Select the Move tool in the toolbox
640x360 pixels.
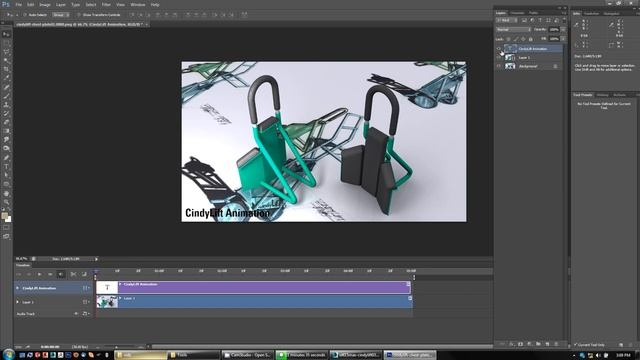click(x=6, y=34)
